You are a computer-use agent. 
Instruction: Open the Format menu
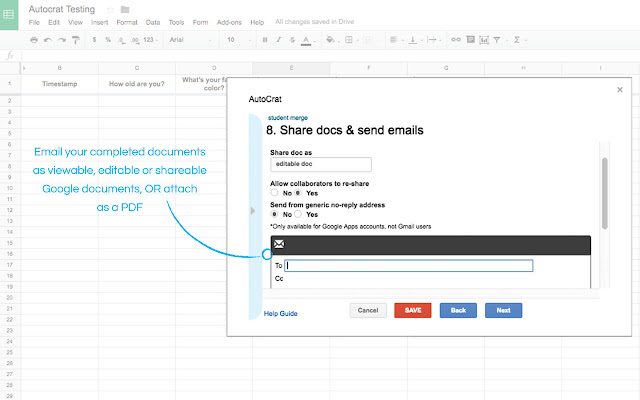pyautogui.click(x=127, y=22)
